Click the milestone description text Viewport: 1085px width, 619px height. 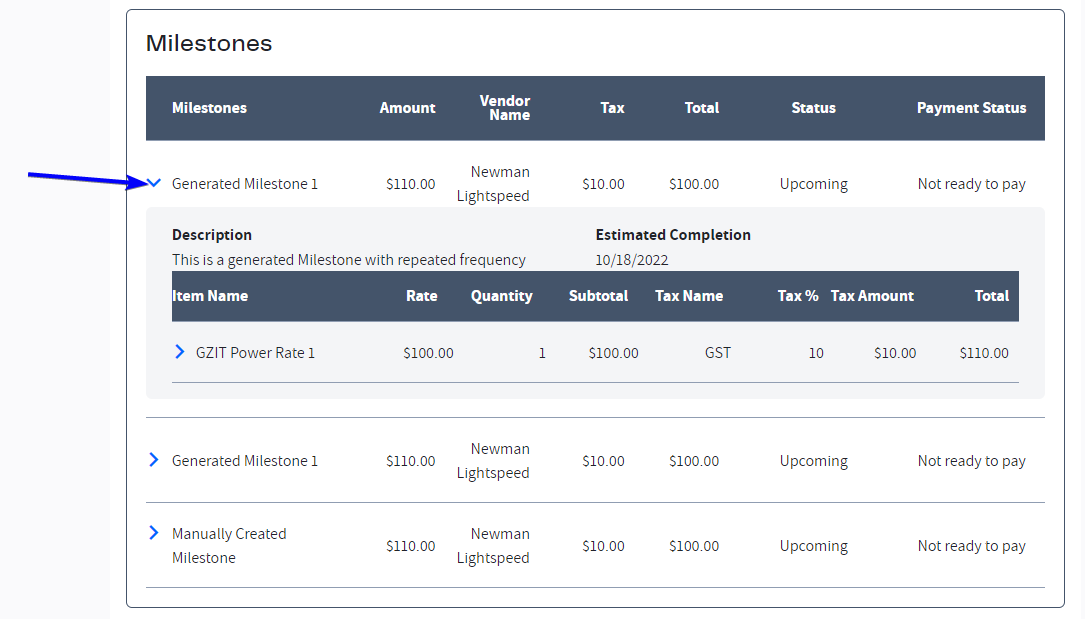[x=349, y=260]
